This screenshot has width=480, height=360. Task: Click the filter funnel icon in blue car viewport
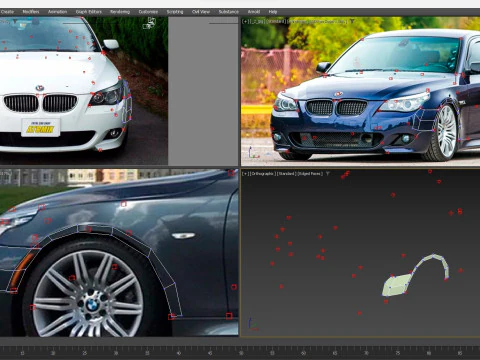pyautogui.click(x=352, y=21)
